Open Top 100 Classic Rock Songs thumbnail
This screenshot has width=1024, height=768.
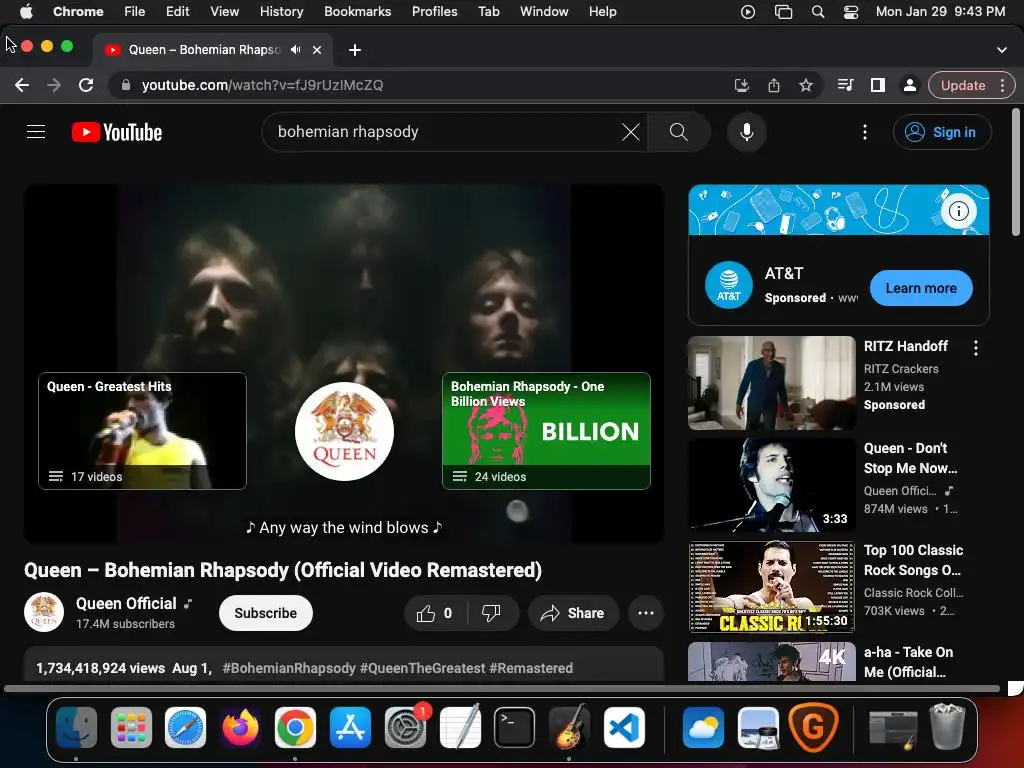pyautogui.click(x=771, y=586)
